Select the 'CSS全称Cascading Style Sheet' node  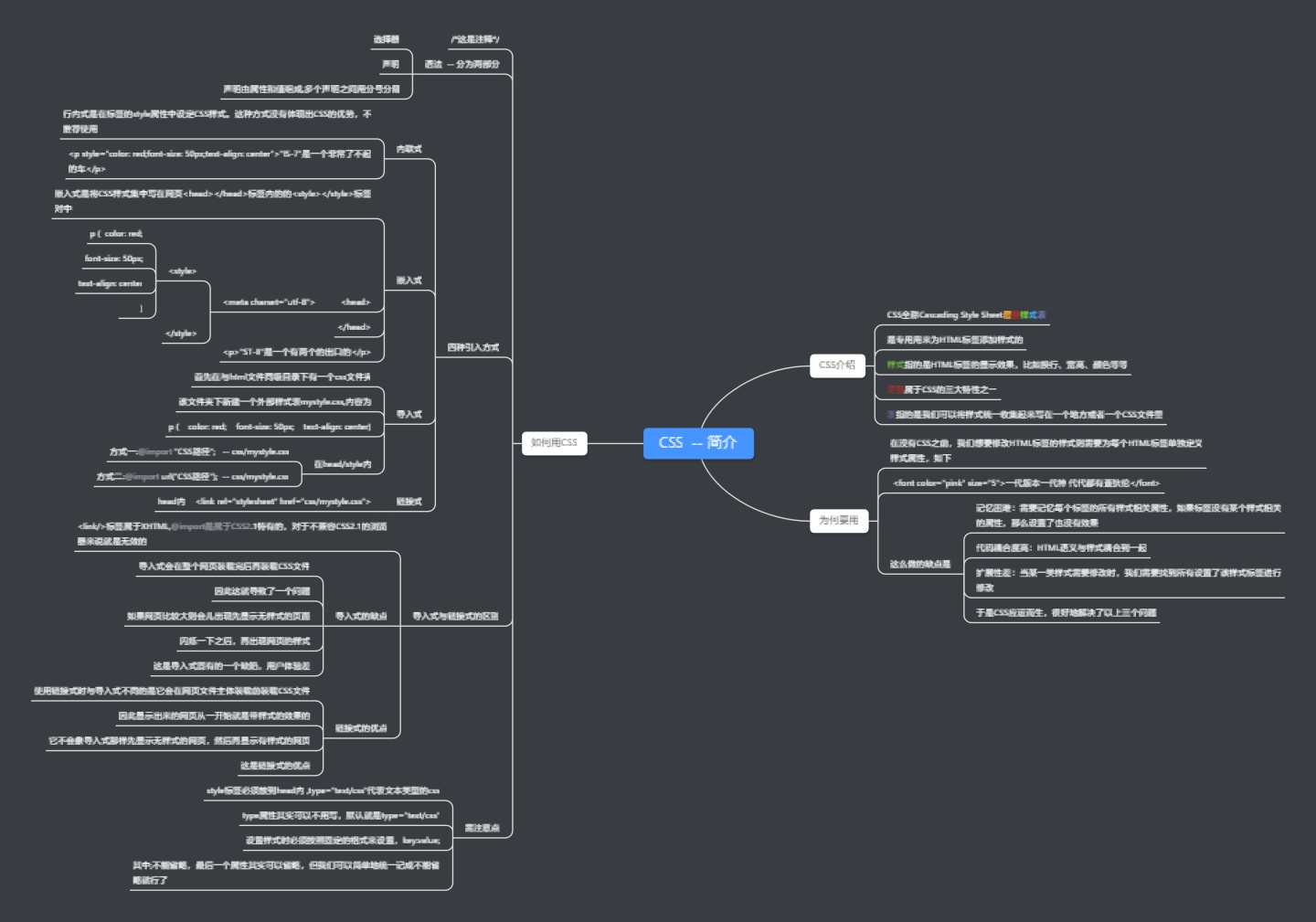[966, 314]
